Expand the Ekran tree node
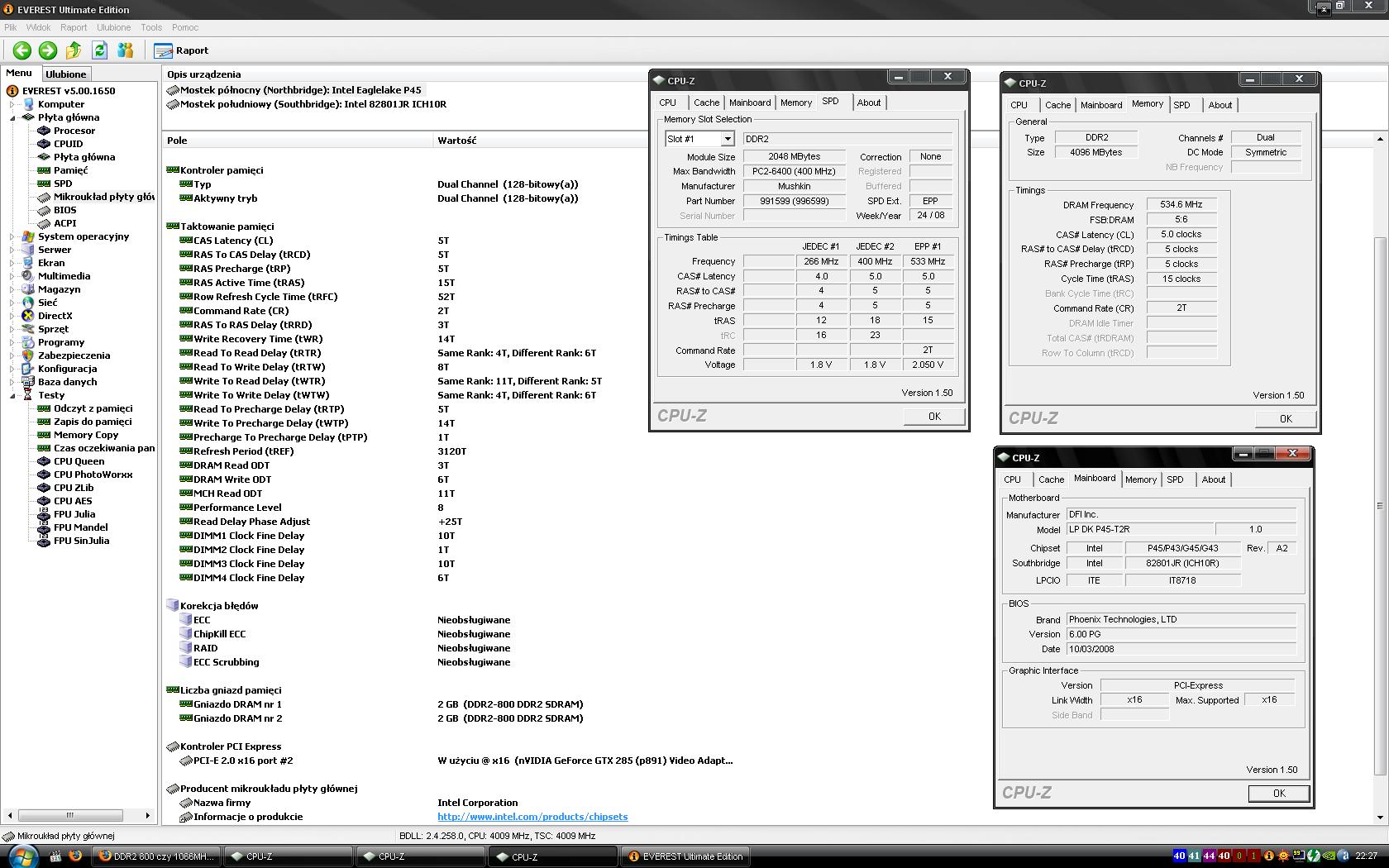 click(x=12, y=263)
